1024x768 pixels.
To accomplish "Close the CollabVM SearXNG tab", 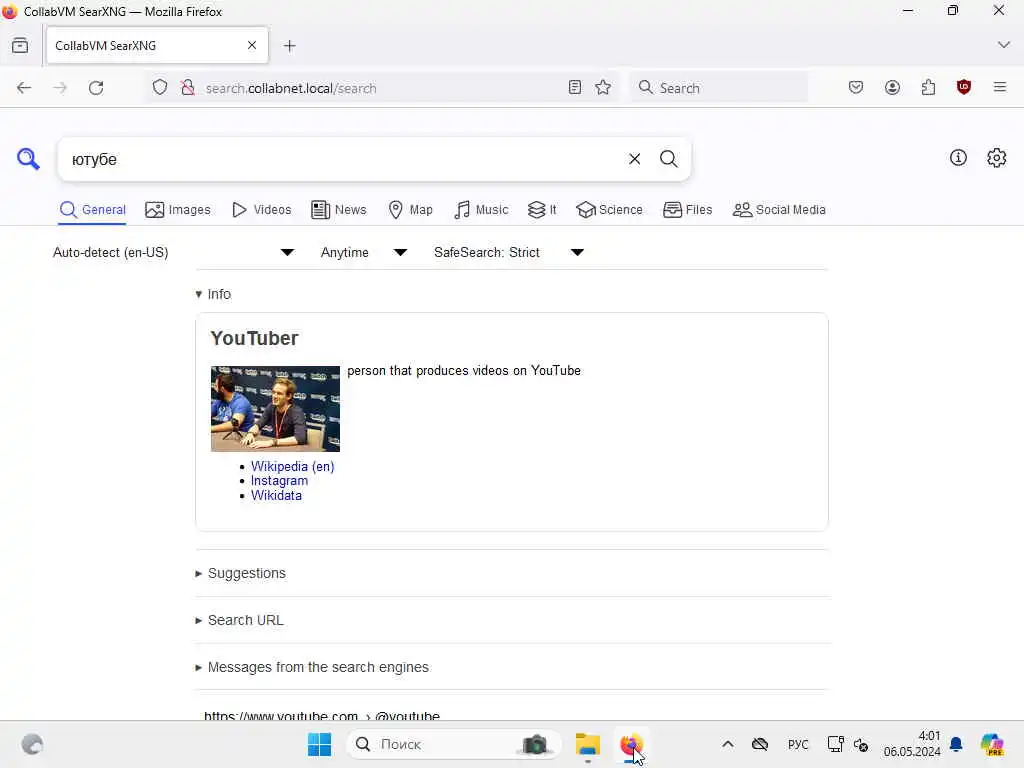I will point(252,45).
